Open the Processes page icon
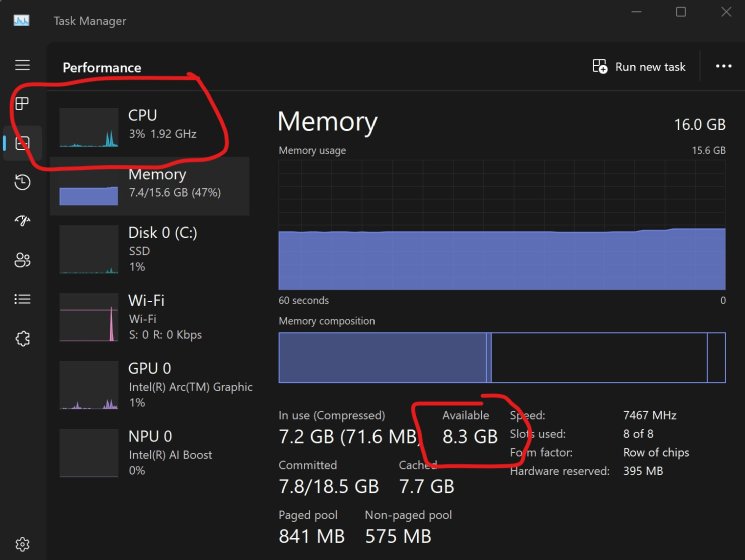The height and width of the screenshot is (560, 745). pos(22,104)
